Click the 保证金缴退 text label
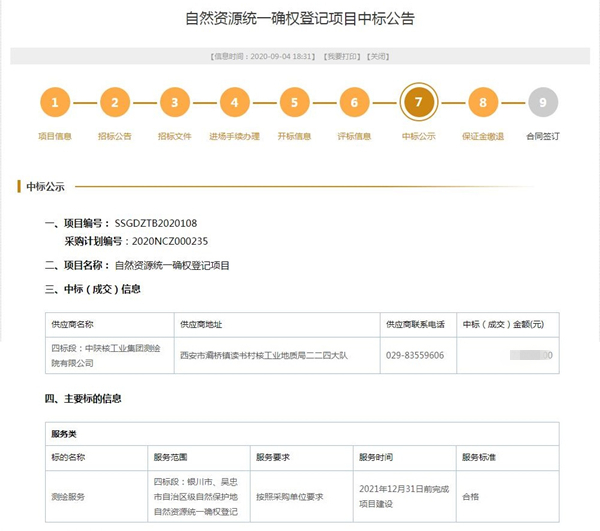The image size is (600, 531). pos(483,136)
